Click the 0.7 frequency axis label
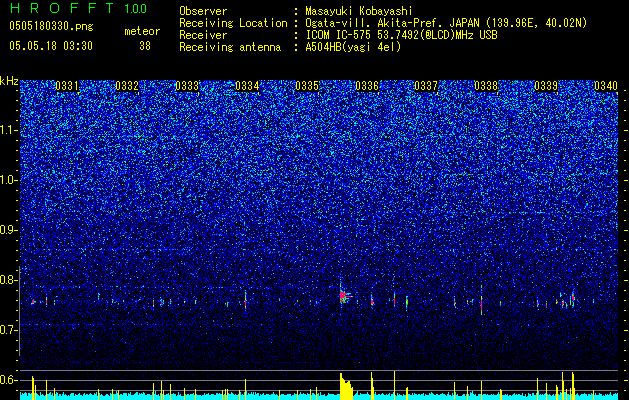The height and width of the screenshot is (400, 629). tap(8, 330)
